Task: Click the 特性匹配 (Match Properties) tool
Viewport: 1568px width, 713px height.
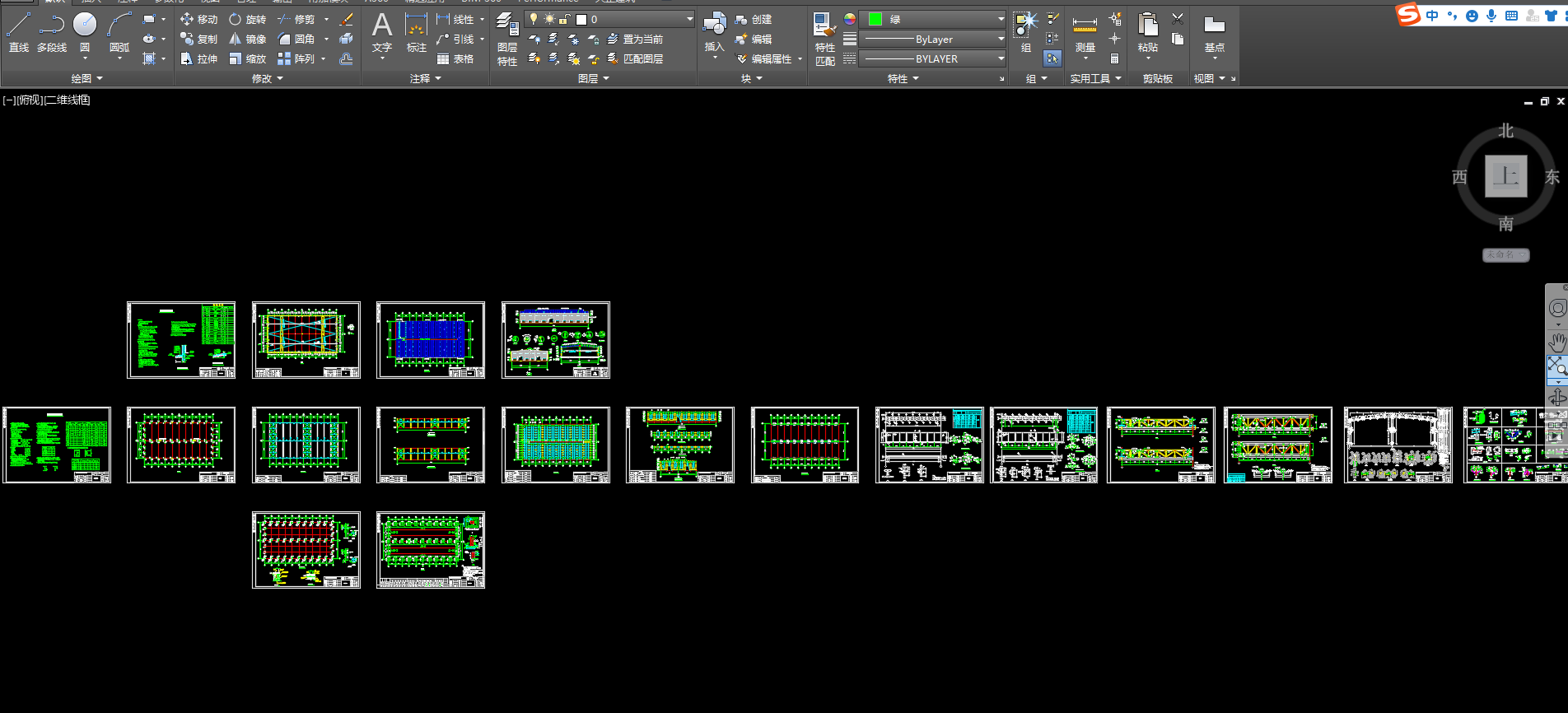Action: tap(824, 40)
